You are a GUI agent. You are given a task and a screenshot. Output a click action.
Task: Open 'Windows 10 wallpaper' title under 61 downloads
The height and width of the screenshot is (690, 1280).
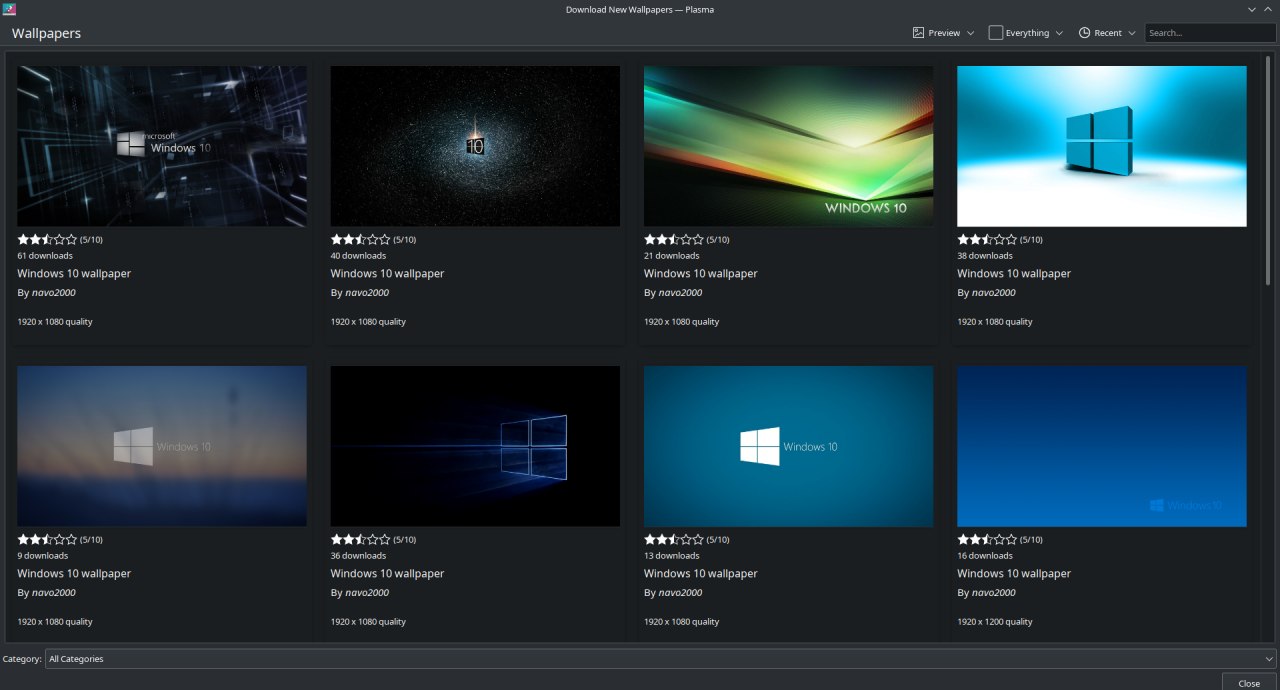(74, 274)
